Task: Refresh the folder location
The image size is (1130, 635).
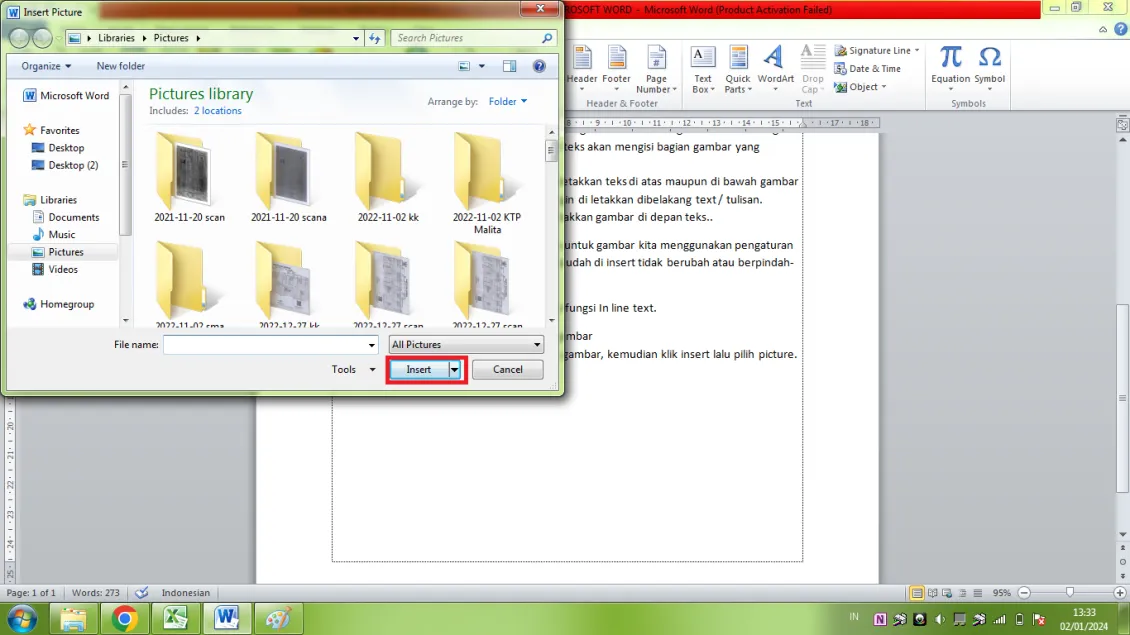Action: [x=375, y=38]
